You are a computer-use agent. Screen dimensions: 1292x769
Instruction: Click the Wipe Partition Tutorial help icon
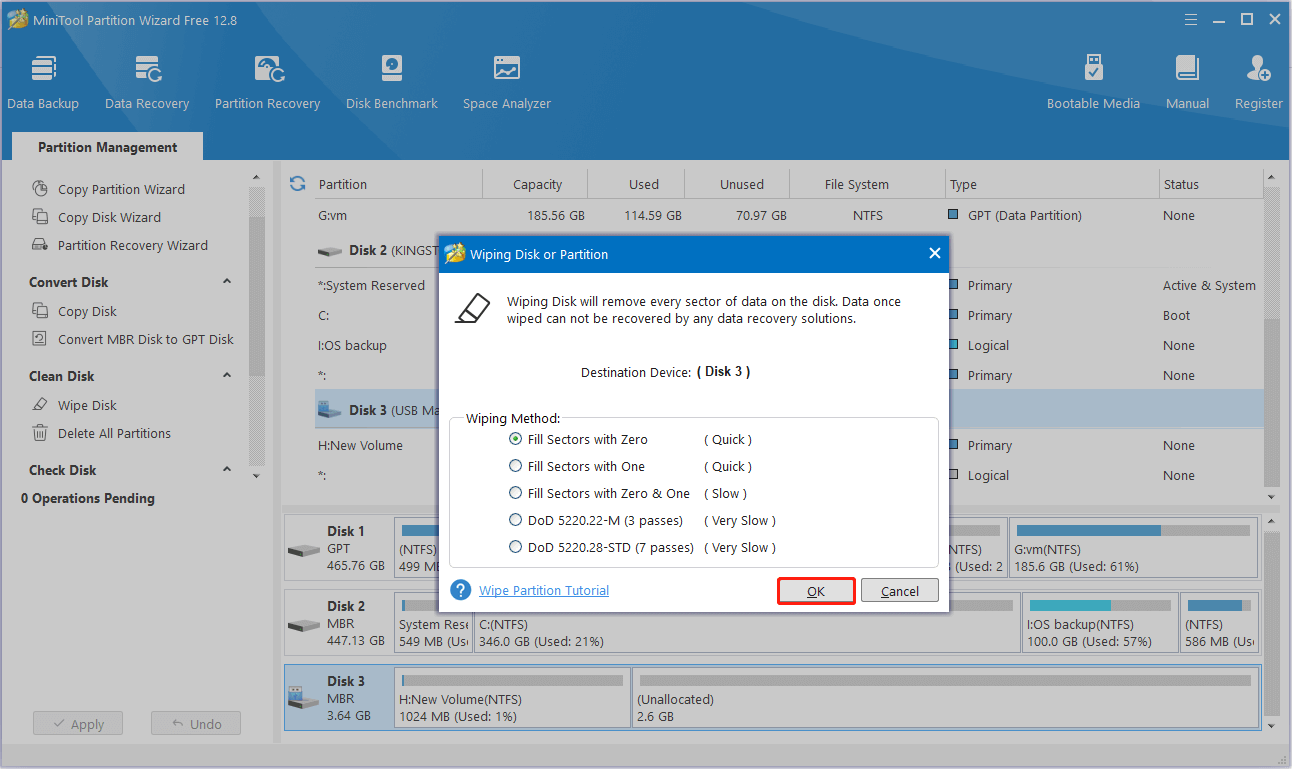tap(461, 590)
